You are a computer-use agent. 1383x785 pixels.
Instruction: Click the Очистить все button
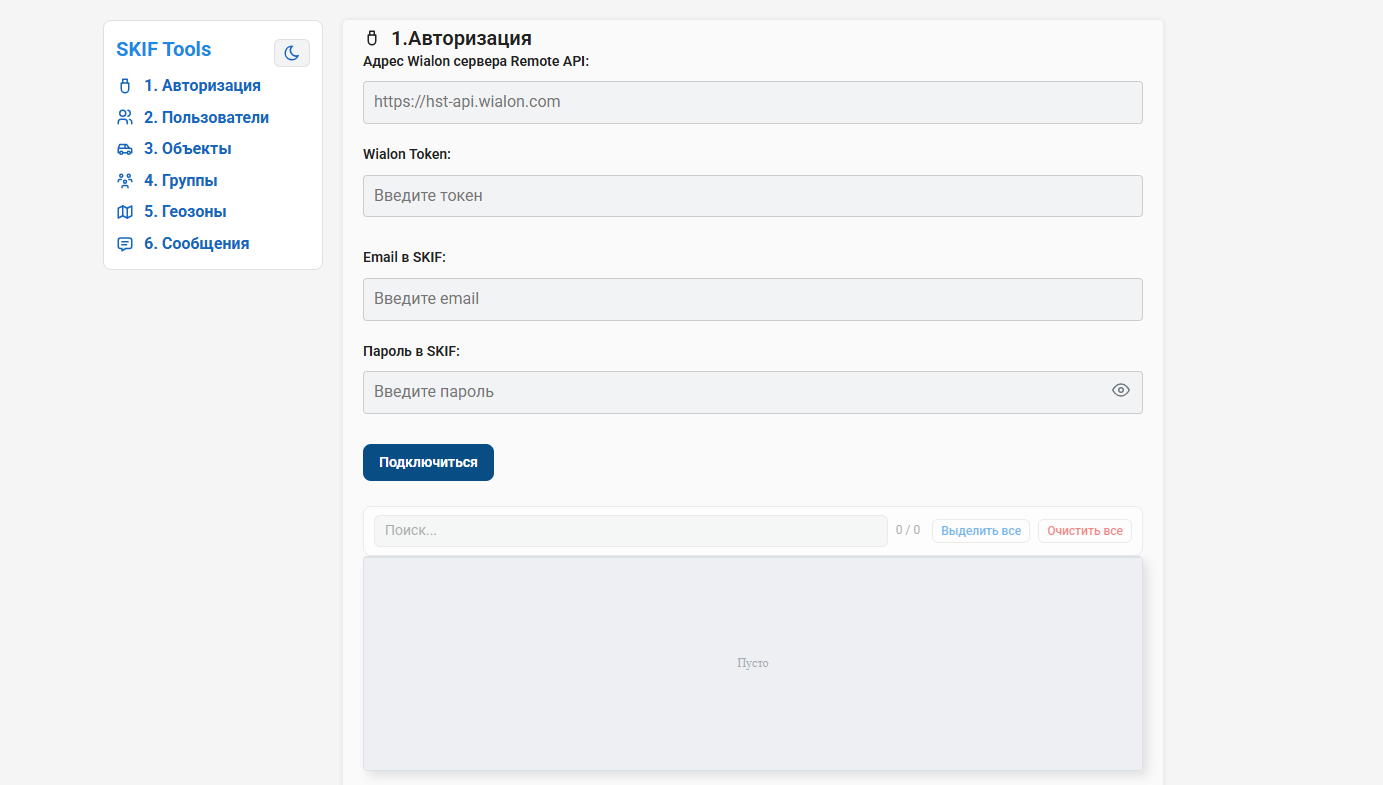[x=1085, y=531]
